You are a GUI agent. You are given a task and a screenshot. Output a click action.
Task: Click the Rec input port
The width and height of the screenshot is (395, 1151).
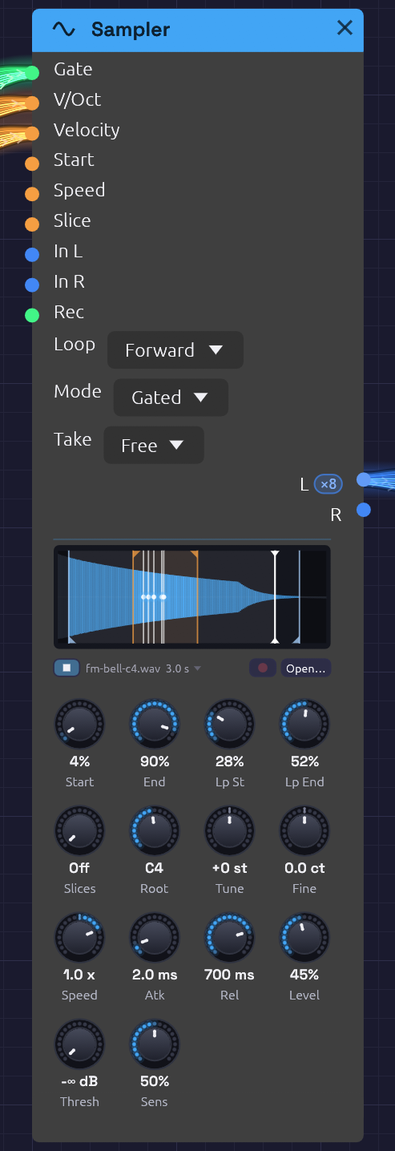tap(32, 315)
